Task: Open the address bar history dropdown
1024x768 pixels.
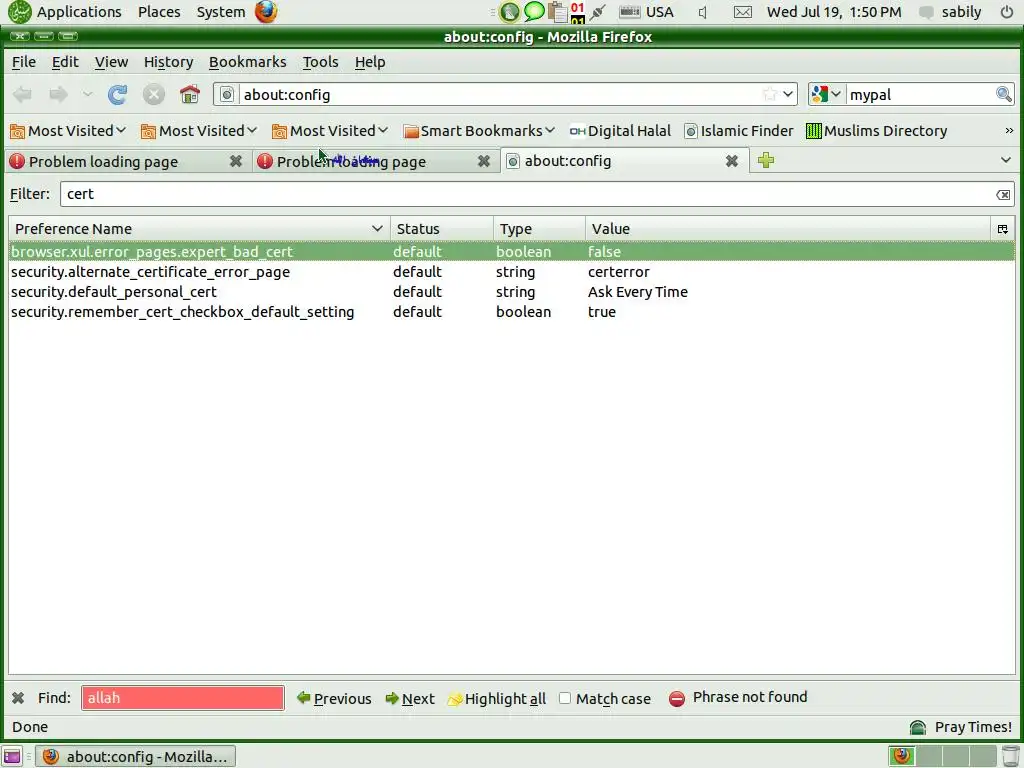Action: tap(788, 95)
